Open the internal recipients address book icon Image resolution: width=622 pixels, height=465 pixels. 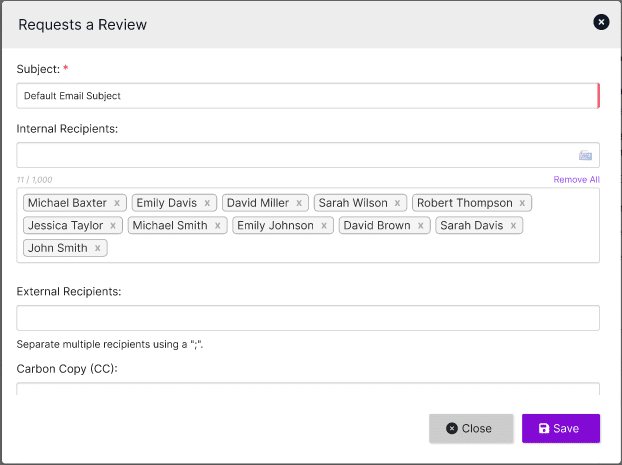point(585,155)
